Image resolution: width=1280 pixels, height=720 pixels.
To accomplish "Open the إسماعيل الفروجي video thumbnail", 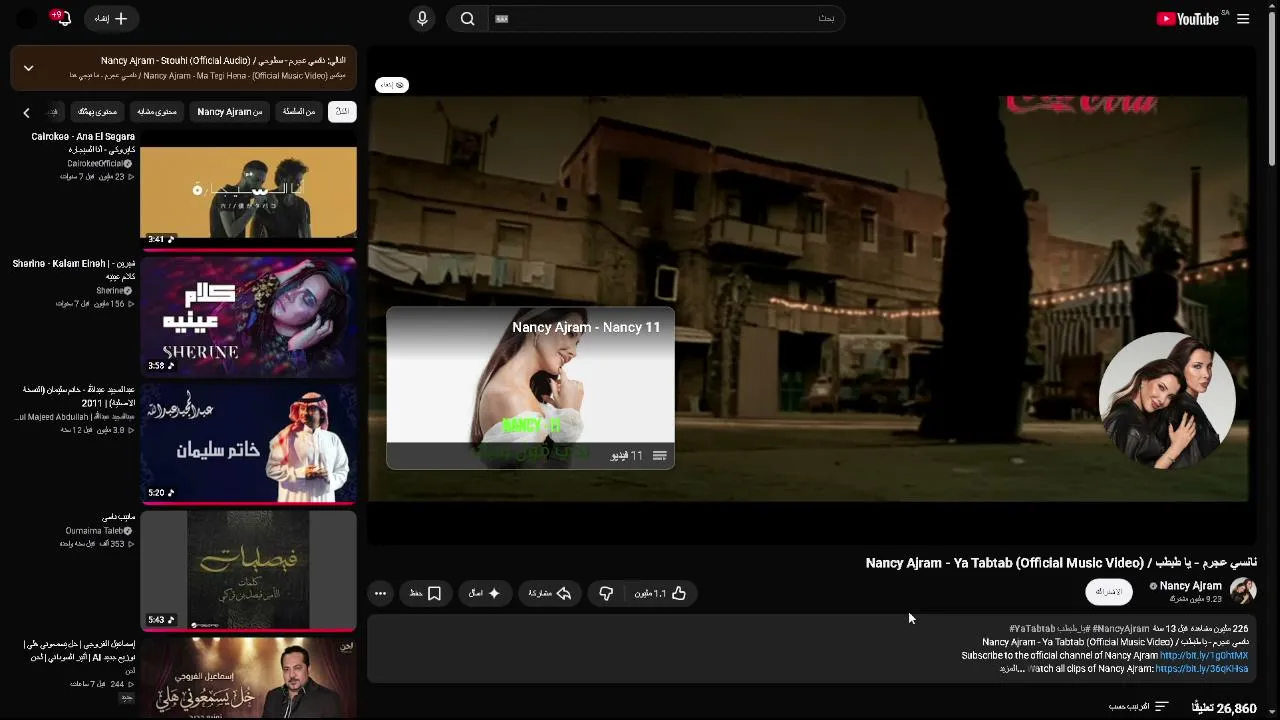I will (x=248, y=678).
